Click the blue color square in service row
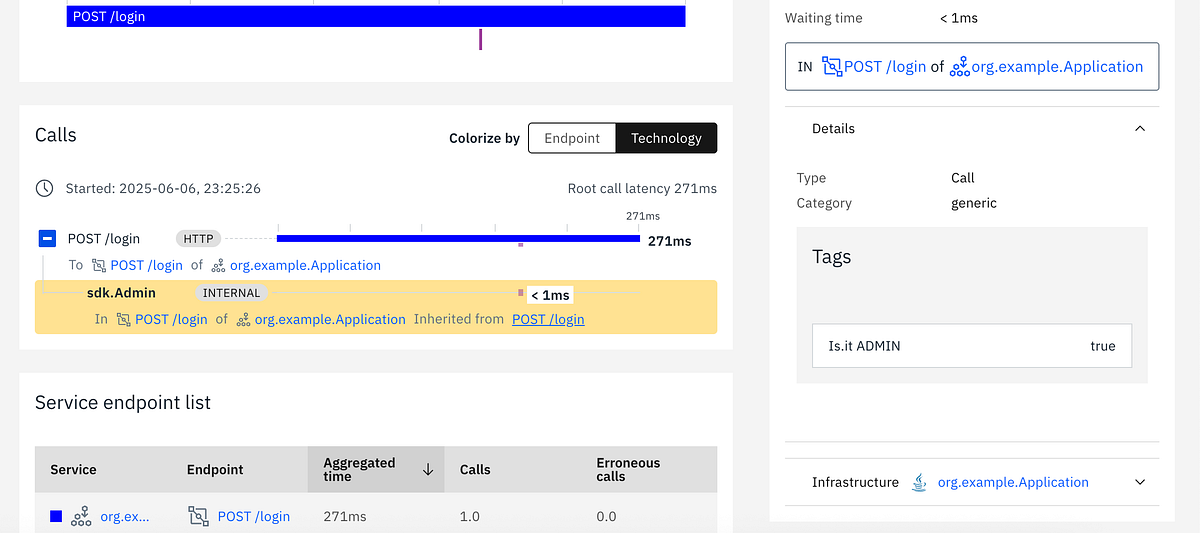 (x=56, y=516)
